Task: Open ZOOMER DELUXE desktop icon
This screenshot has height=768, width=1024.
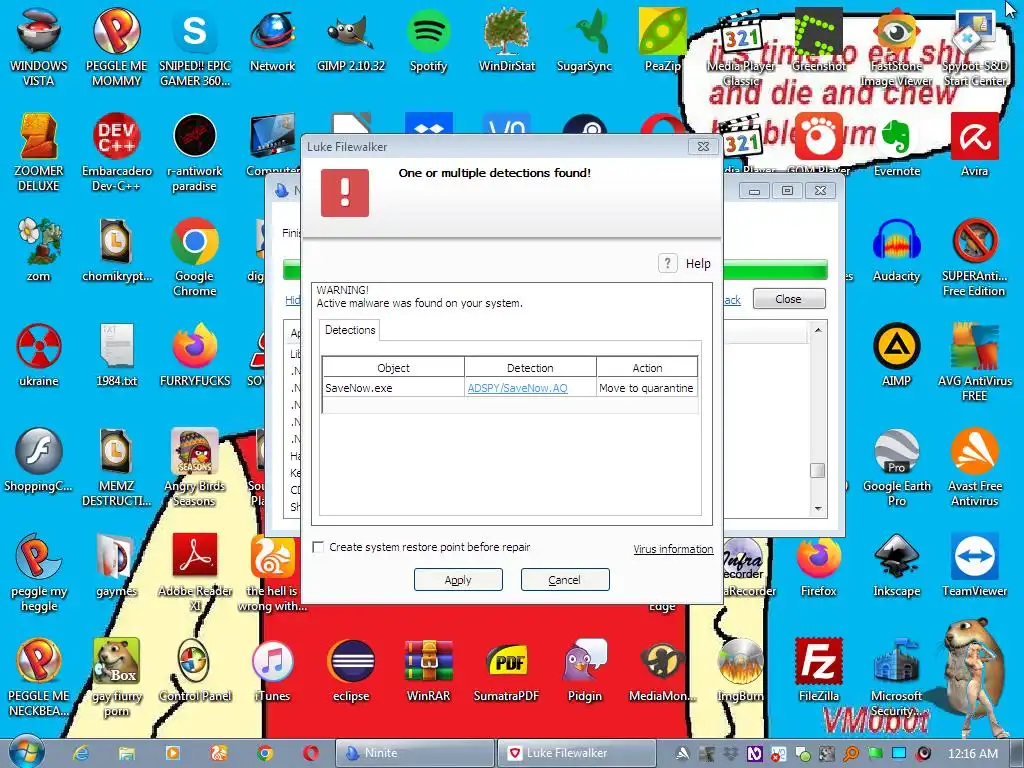Action: point(39,152)
